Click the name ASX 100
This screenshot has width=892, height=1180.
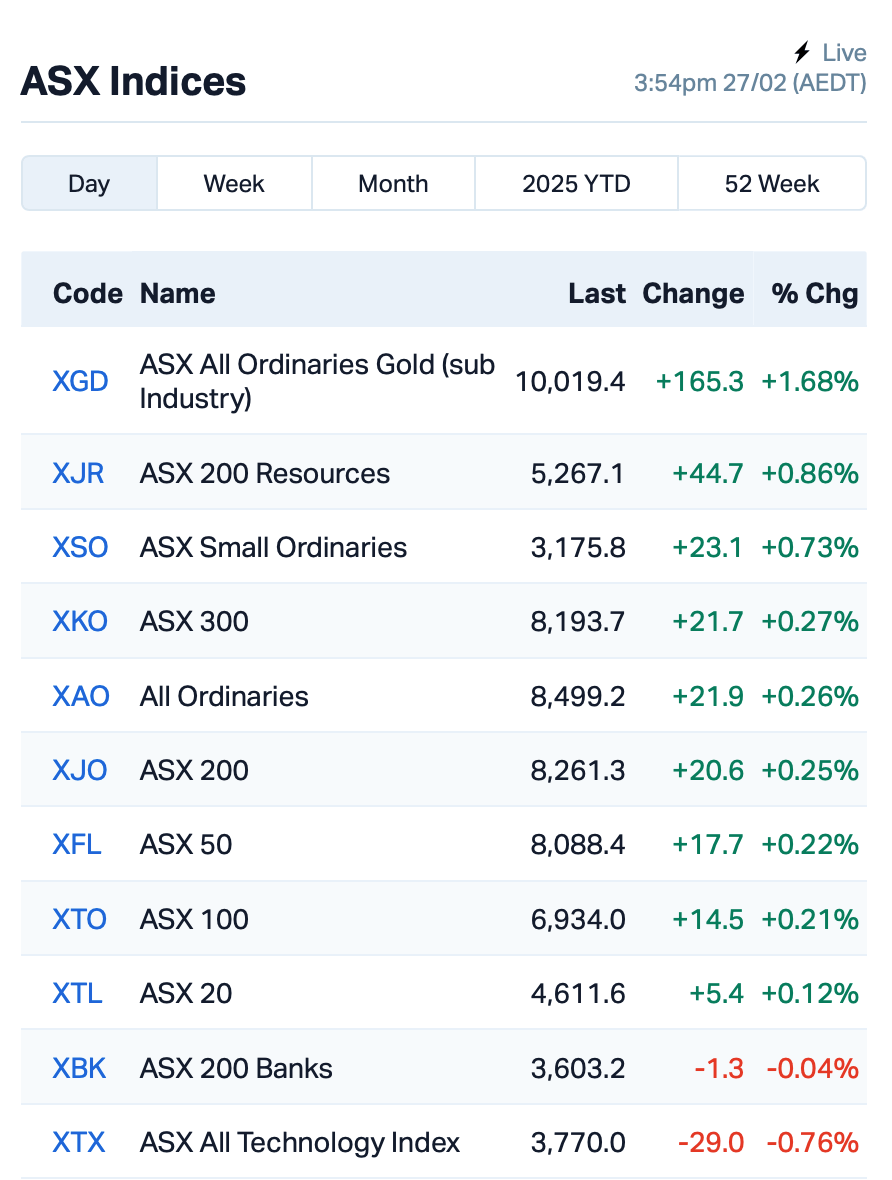click(x=194, y=919)
